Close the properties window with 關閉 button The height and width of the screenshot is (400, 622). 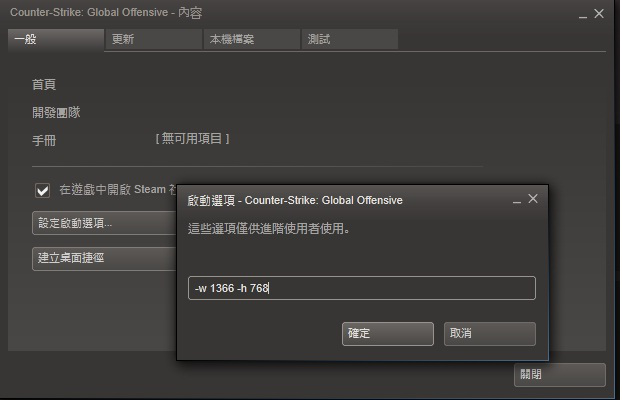tap(560, 375)
